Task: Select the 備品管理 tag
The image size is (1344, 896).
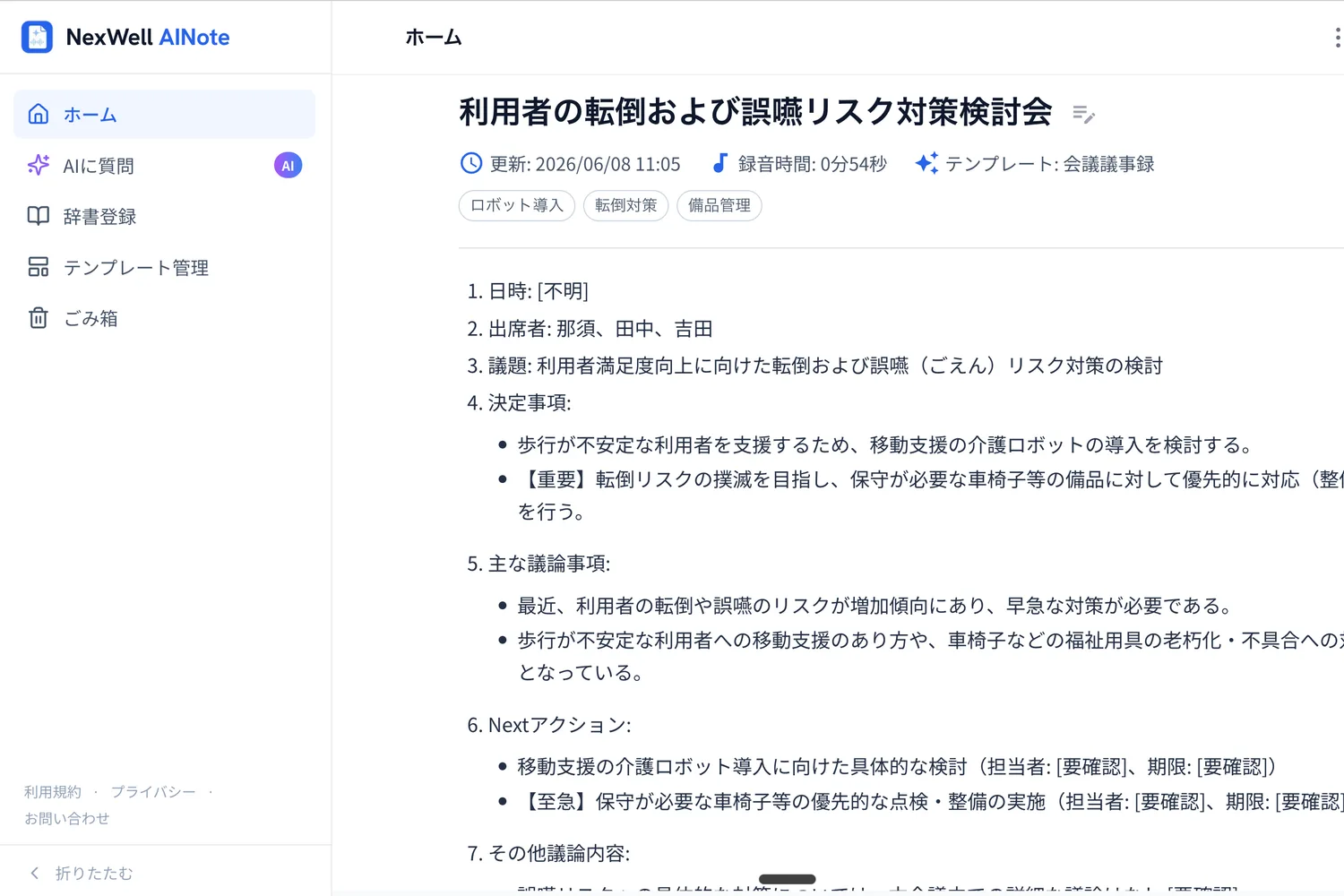Action: click(x=719, y=205)
